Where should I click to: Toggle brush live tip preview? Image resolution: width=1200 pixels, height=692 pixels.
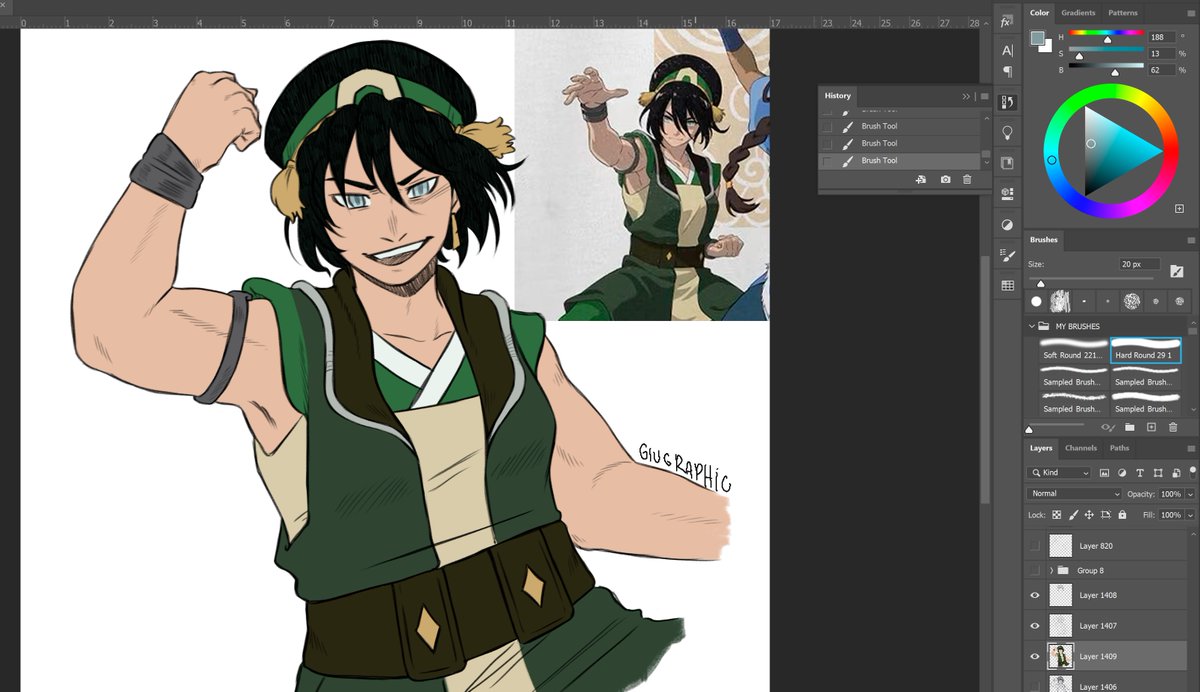[x=1107, y=427]
